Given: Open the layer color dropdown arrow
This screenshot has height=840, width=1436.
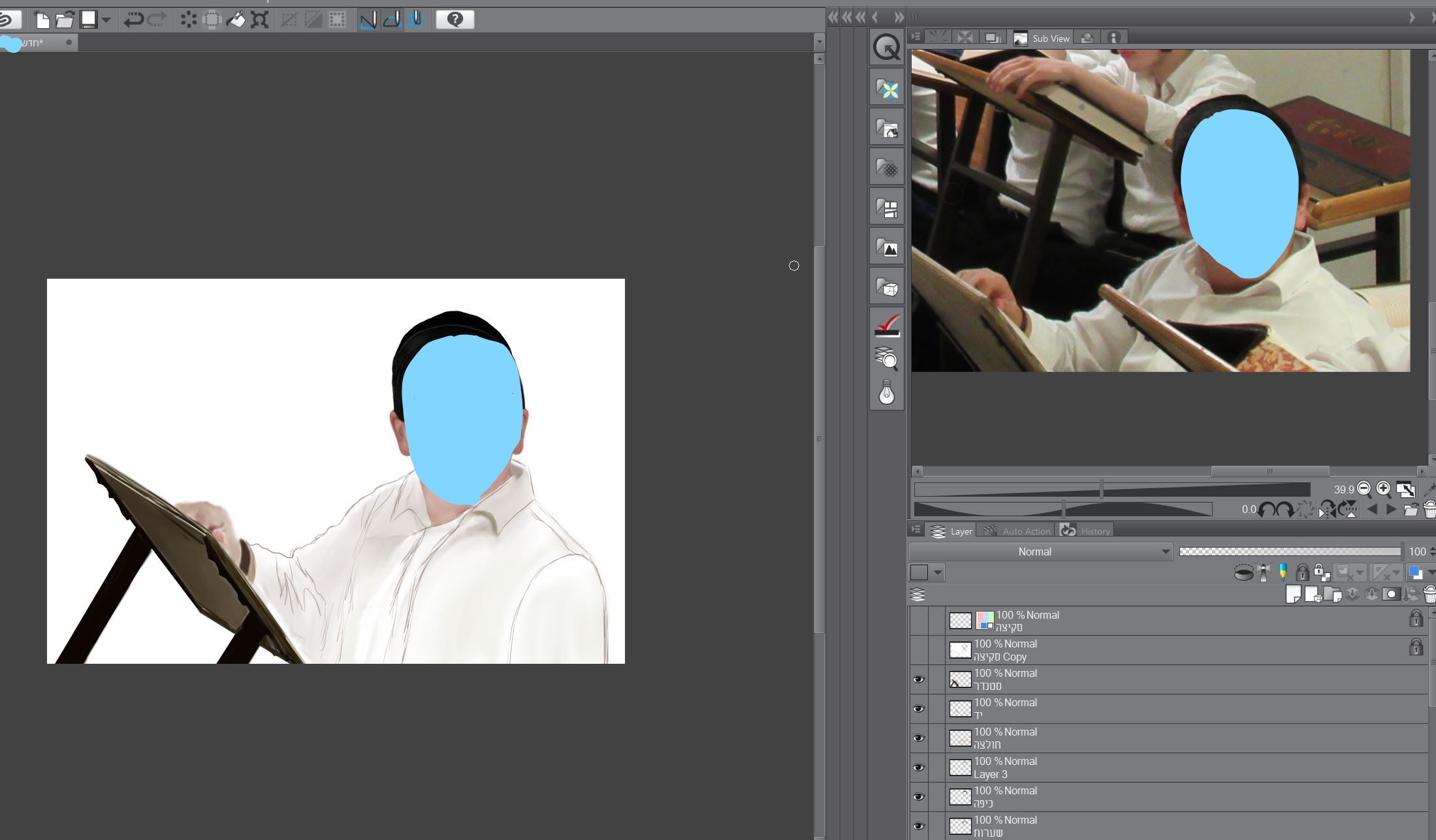Looking at the screenshot, I should click(x=938, y=573).
